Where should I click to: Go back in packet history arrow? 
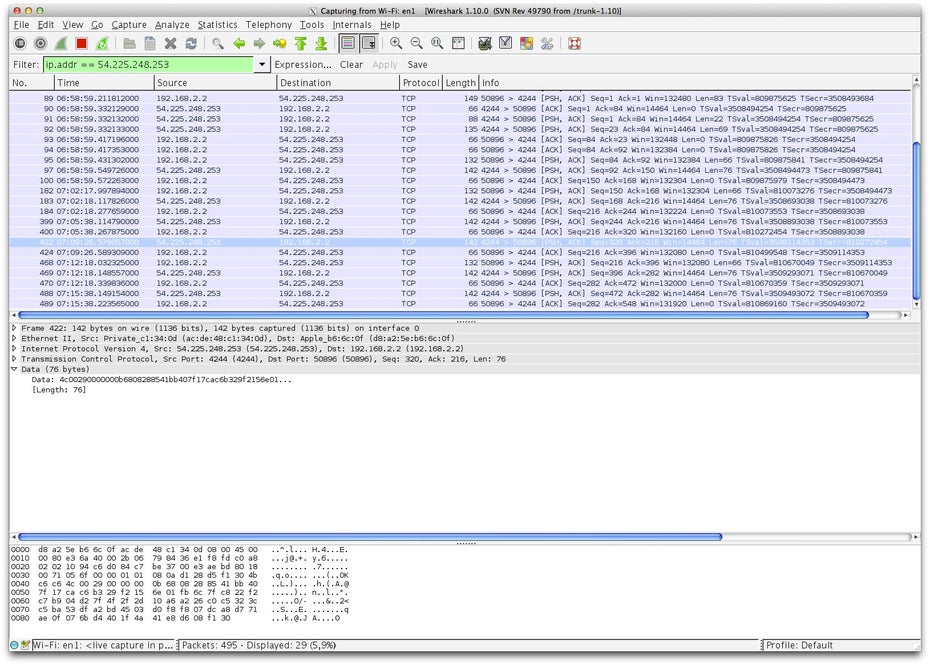[x=239, y=43]
